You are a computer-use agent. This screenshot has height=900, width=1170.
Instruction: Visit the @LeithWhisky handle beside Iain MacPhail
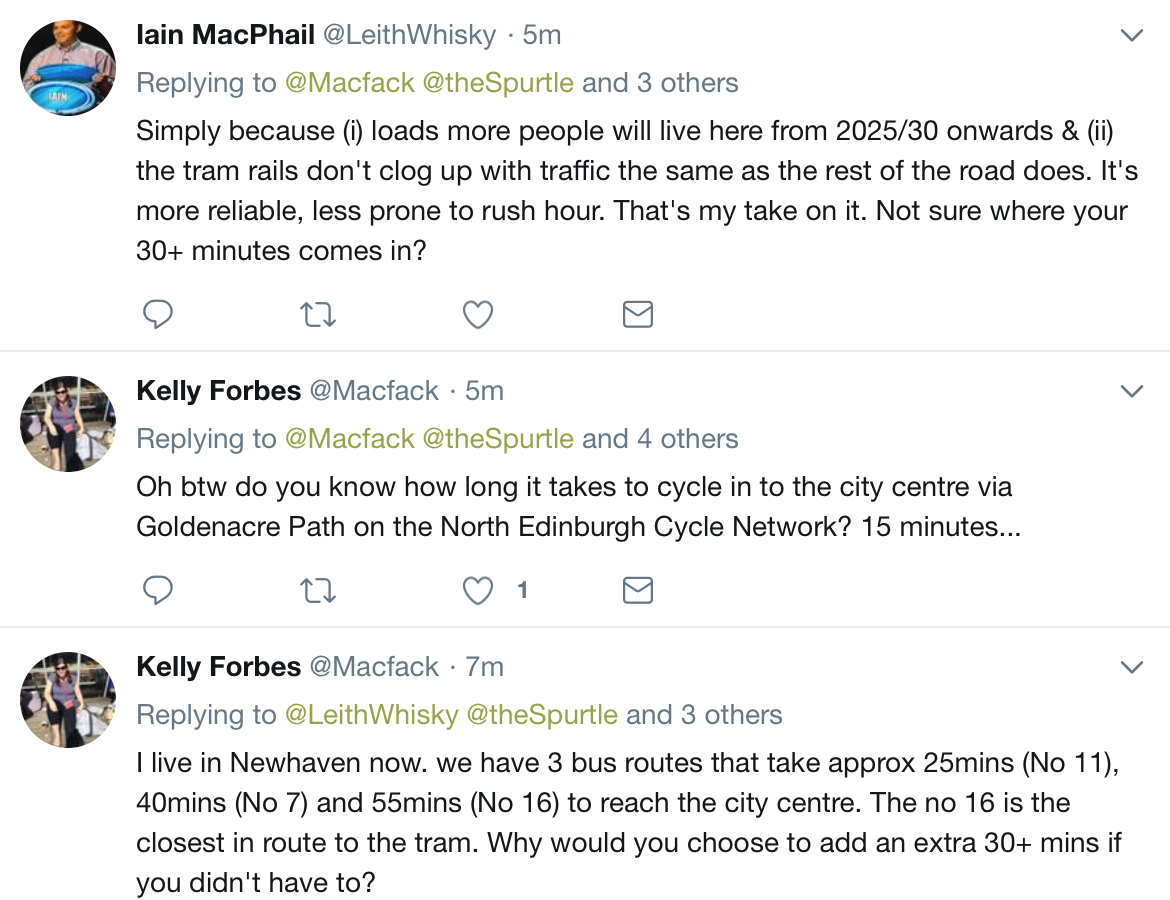(410, 35)
